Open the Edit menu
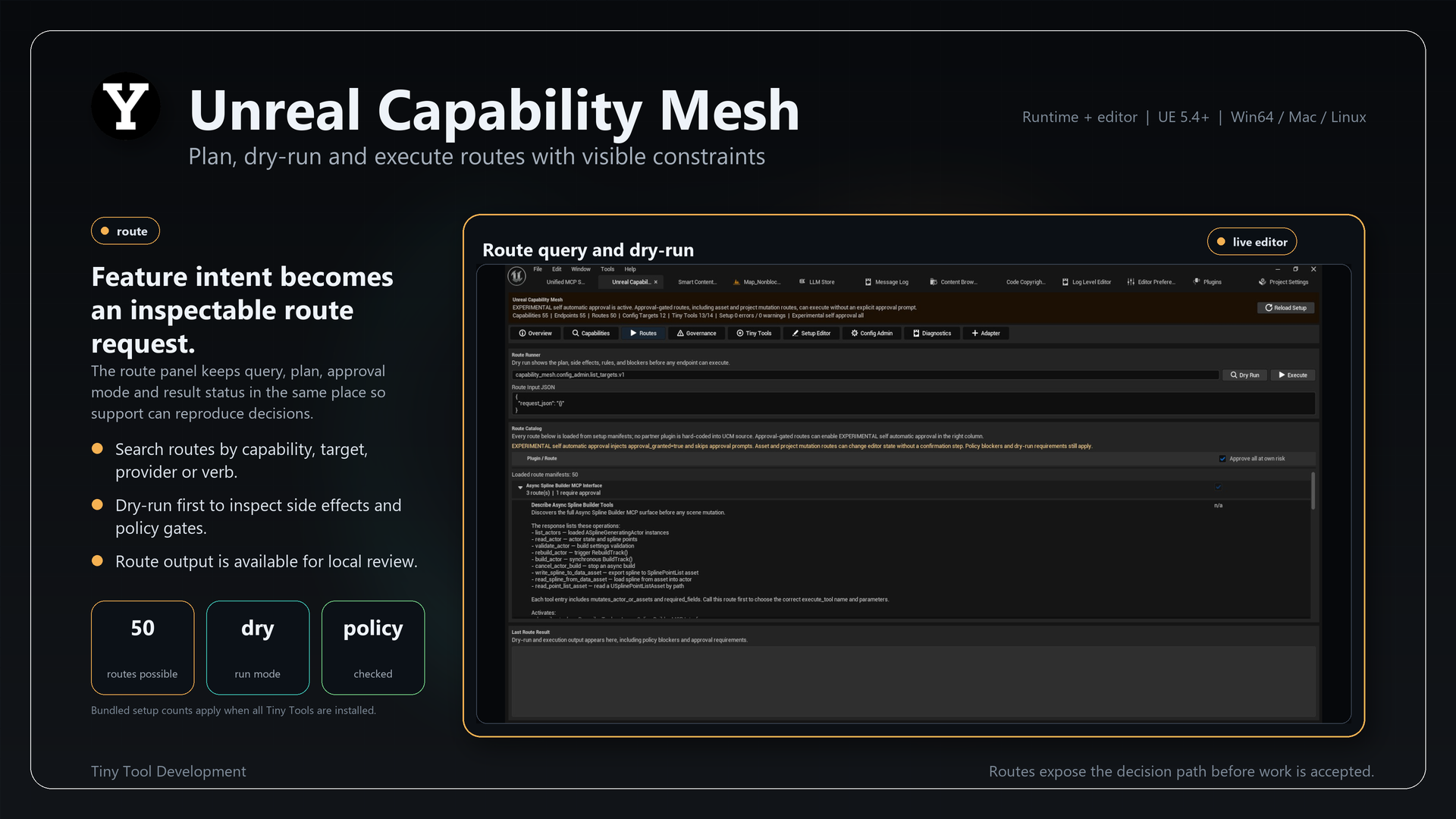This screenshot has height=819, width=1456. click(x=557, y=269)
